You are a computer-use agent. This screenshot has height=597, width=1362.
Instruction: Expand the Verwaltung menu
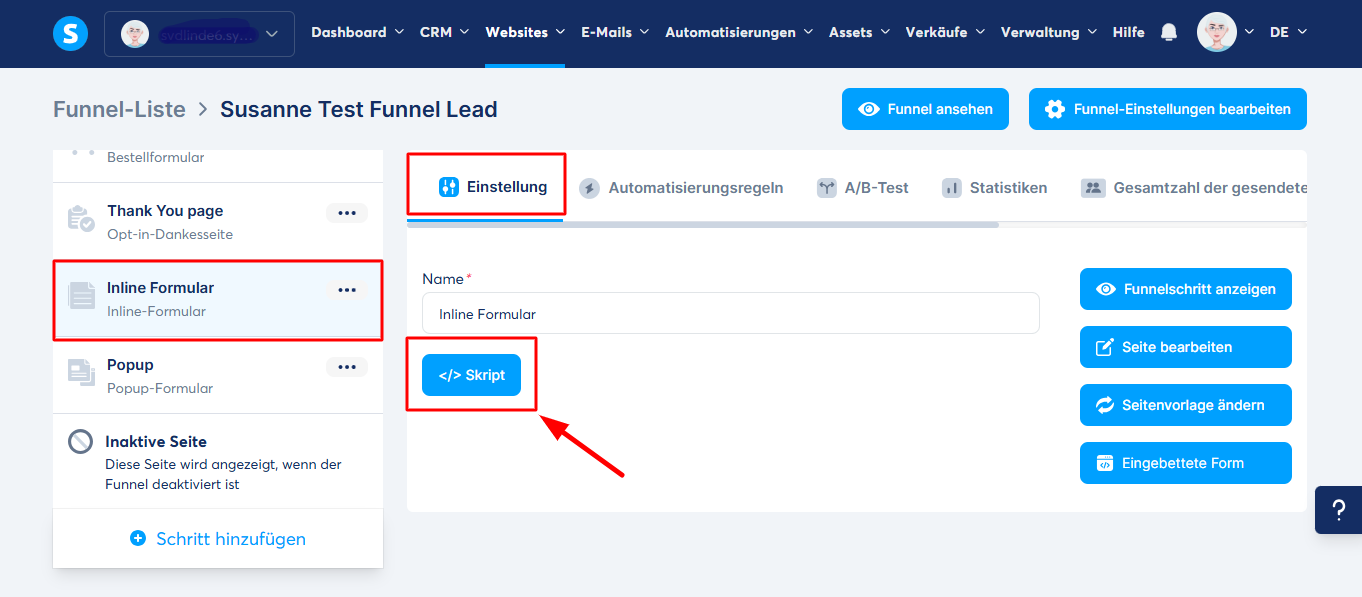1049,32
